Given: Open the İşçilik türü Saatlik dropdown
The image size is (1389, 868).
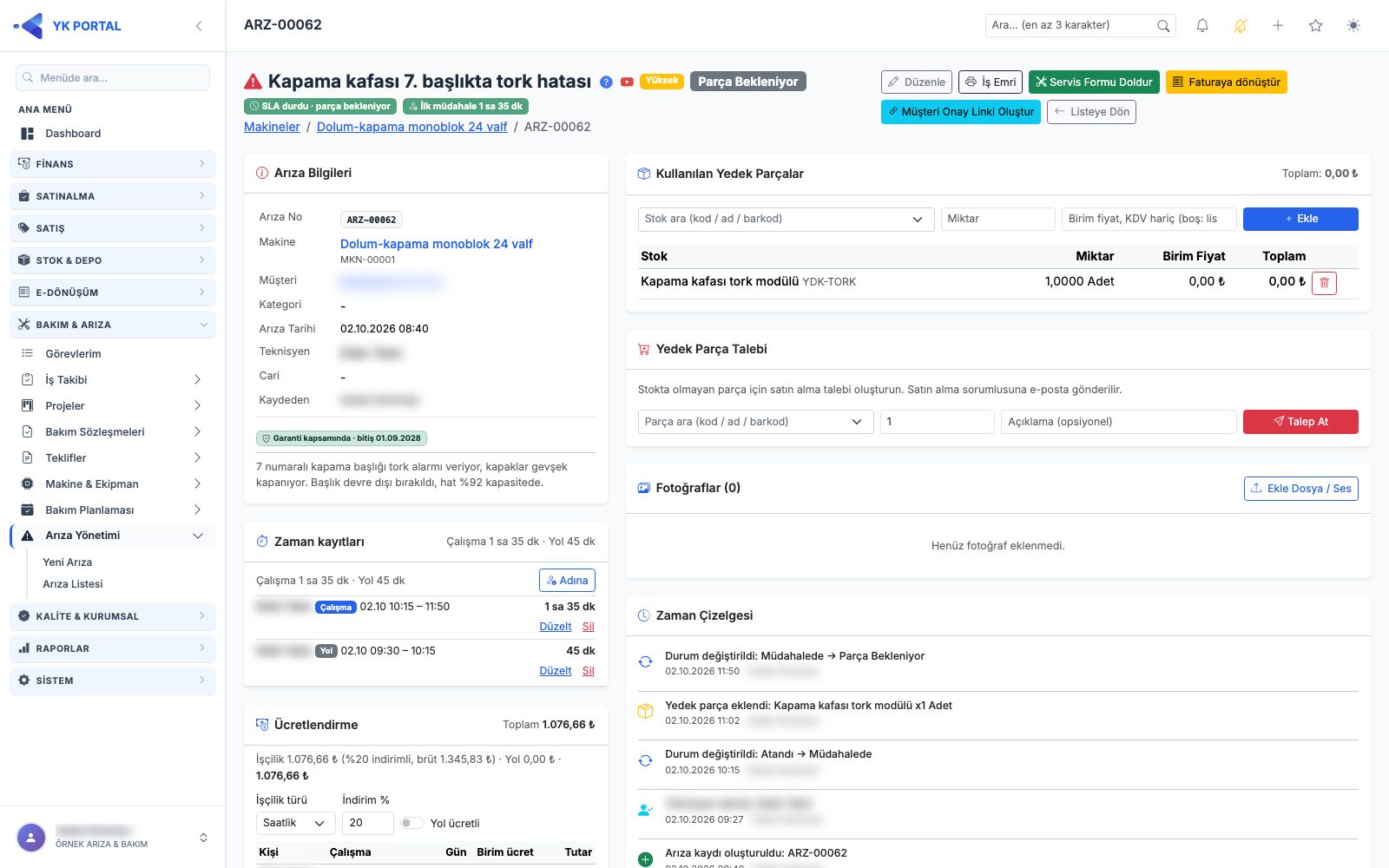Looking at the screenshot, I should click(x=295, y=823).
